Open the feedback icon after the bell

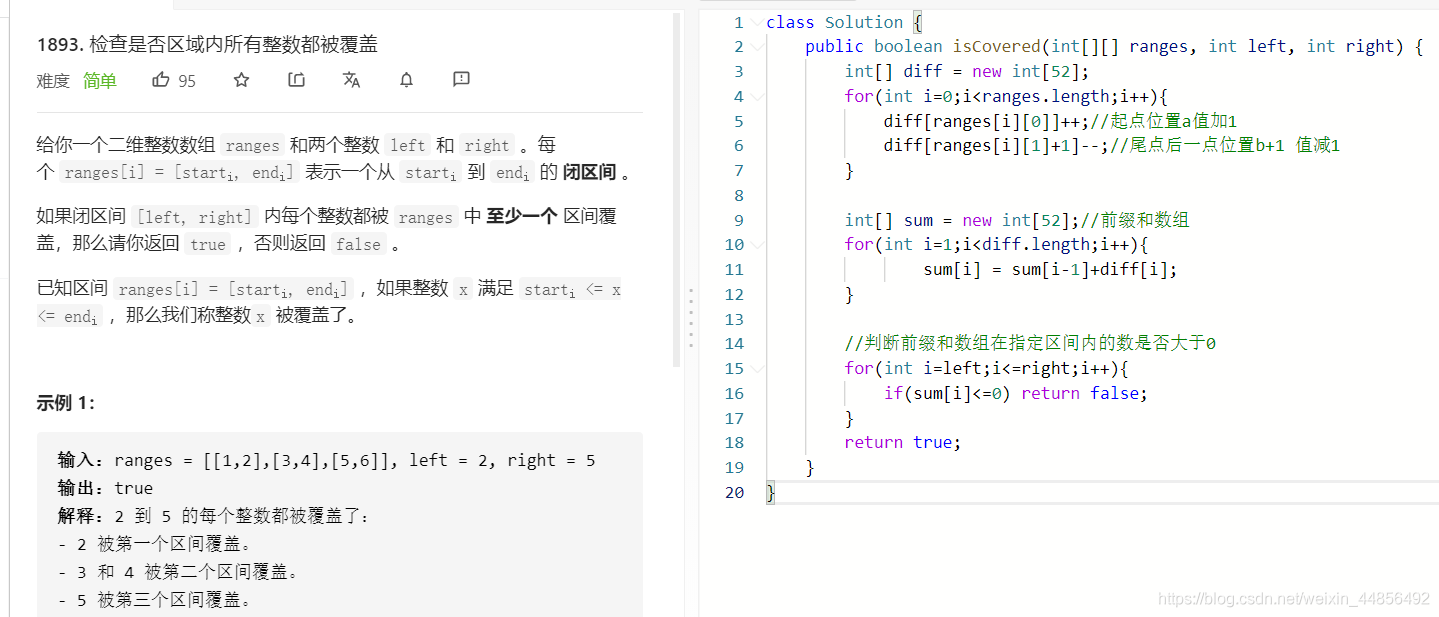(461, 79)
